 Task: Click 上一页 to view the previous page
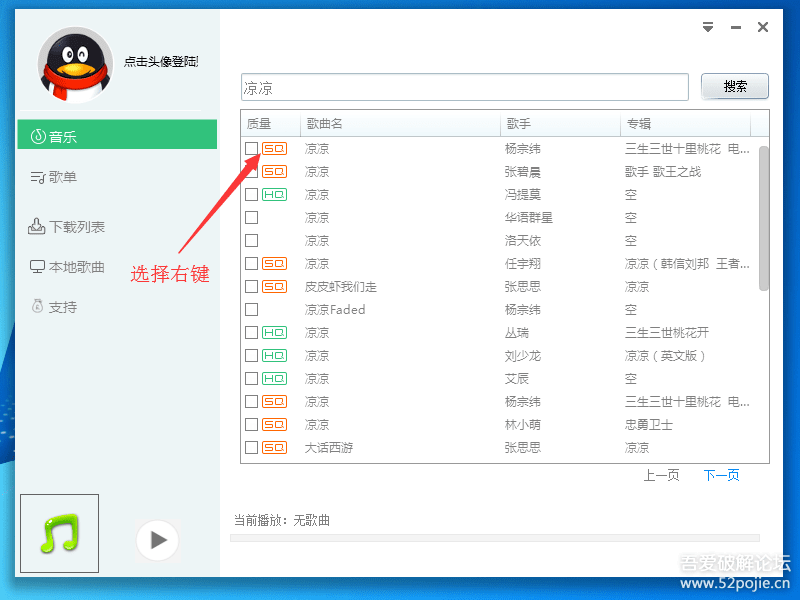pos(661,475)
